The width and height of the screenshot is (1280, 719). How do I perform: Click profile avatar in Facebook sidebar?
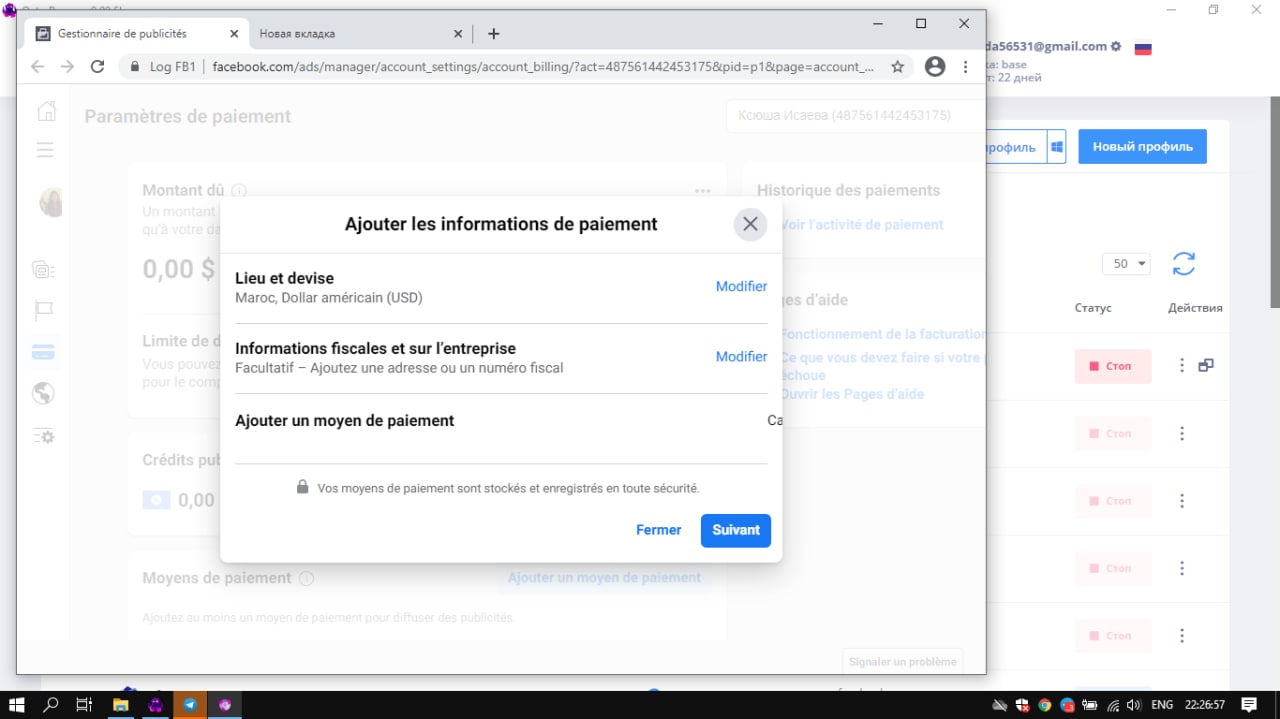coord(49,202)
